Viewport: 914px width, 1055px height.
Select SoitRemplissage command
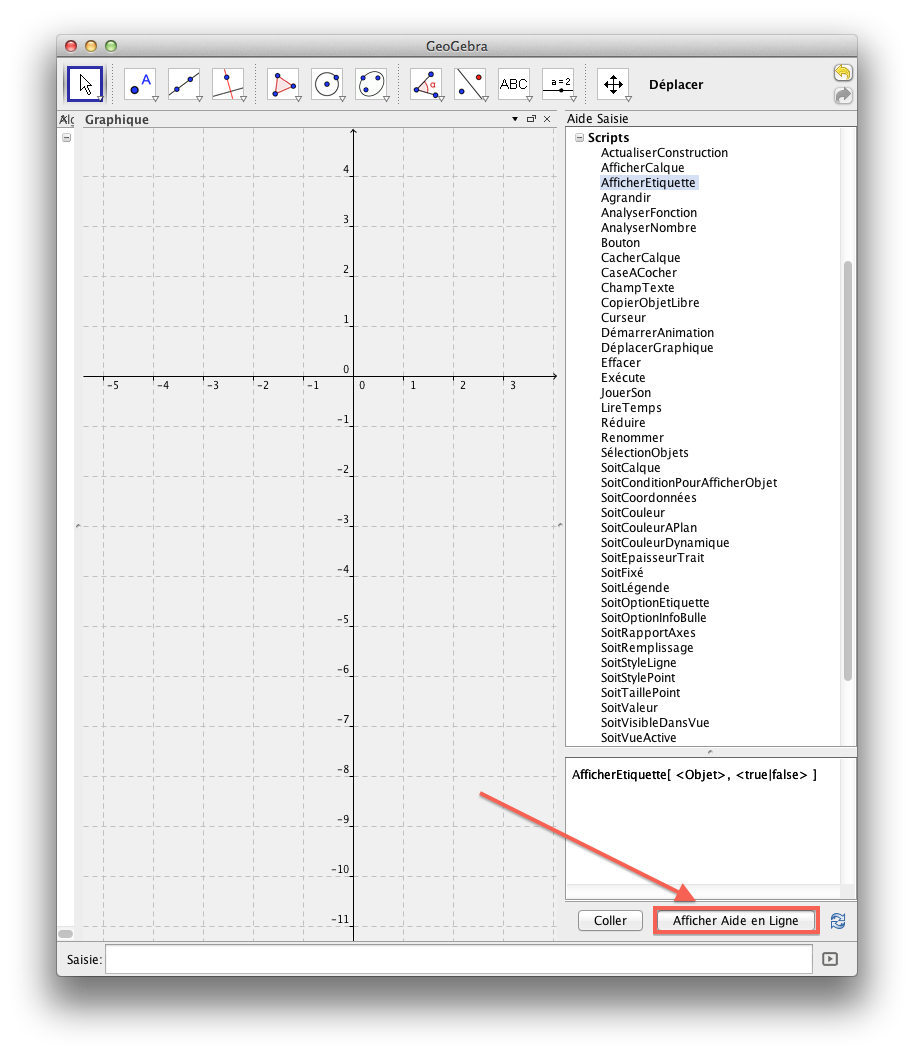(x=647, y=648)
